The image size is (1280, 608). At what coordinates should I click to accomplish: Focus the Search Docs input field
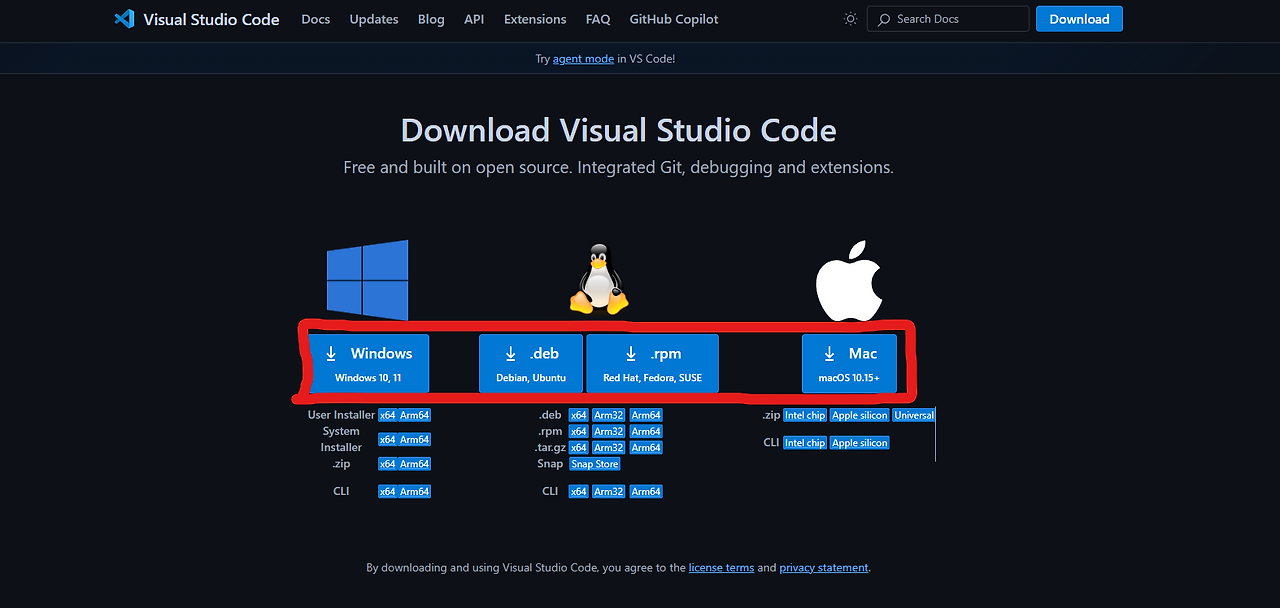[948, 19]
